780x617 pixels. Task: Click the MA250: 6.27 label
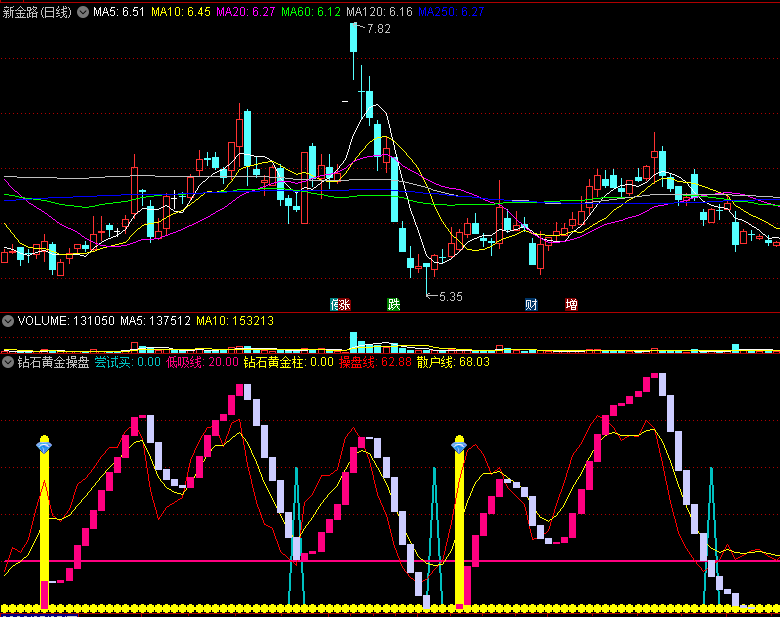[451, 12]
